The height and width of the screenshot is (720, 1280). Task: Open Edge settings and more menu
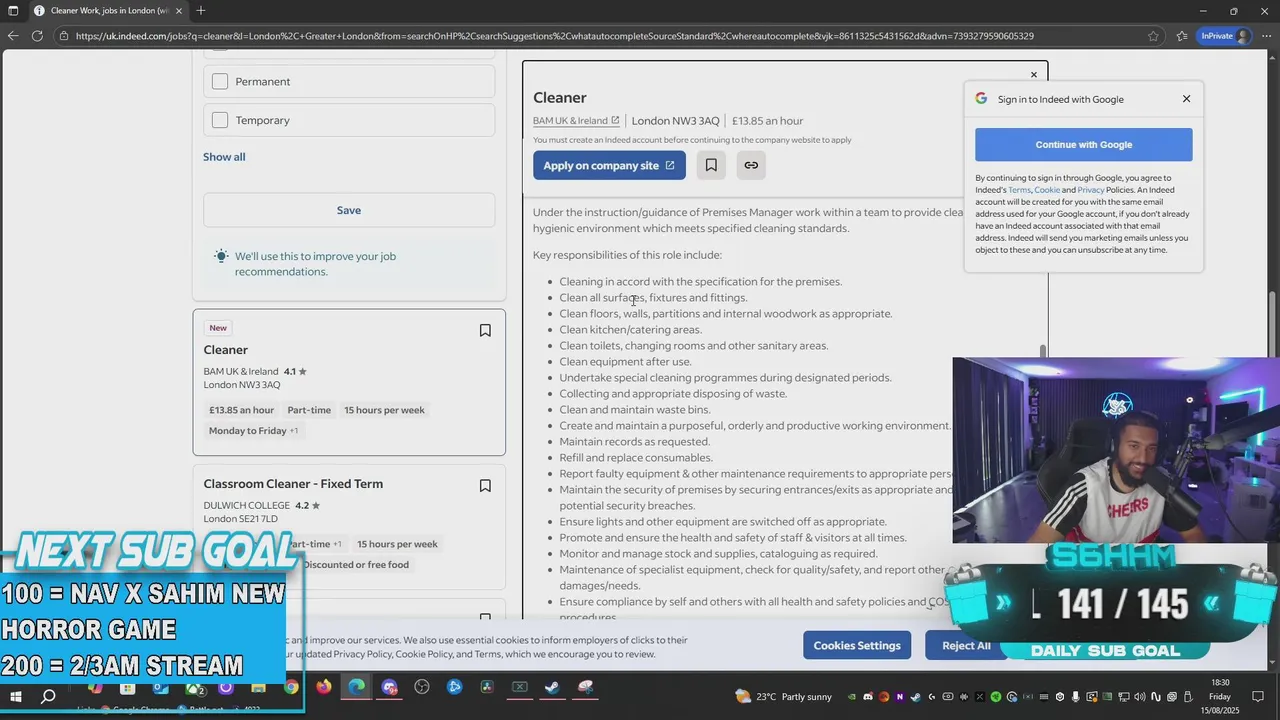[1265, 36]
